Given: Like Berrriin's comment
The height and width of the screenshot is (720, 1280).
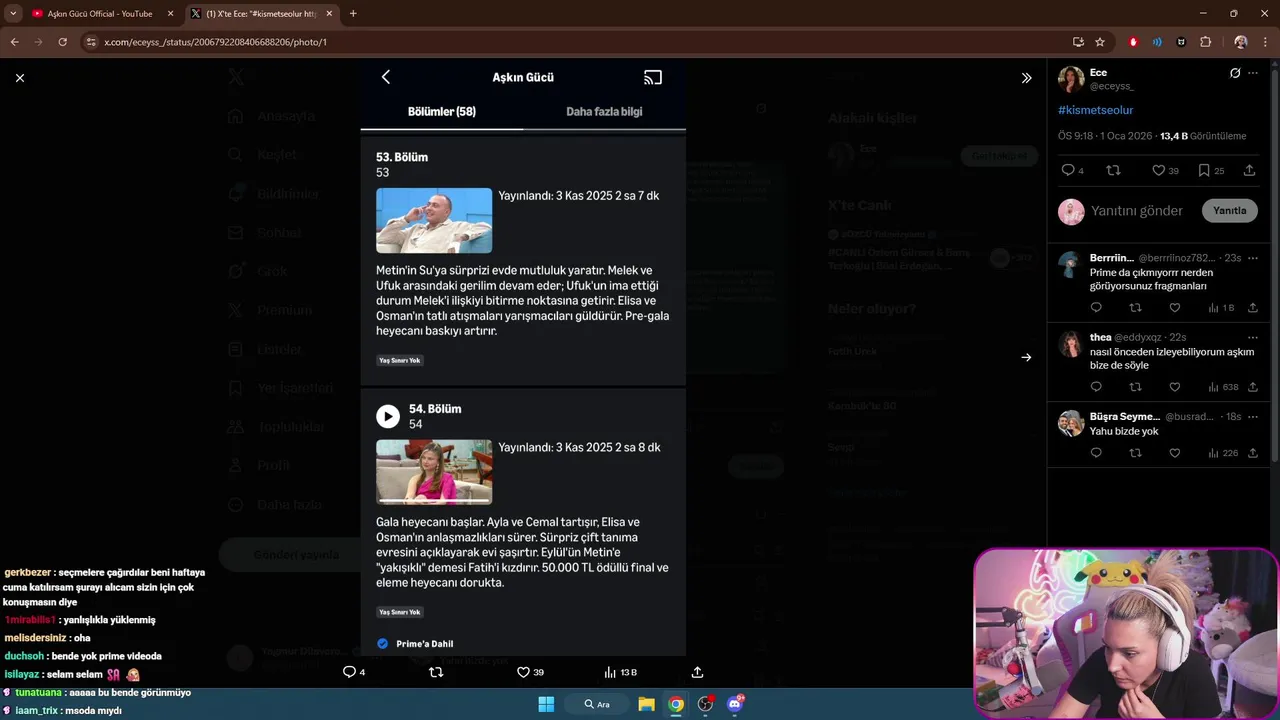Looking at the screenshot, I should (x=1175, y=308).
